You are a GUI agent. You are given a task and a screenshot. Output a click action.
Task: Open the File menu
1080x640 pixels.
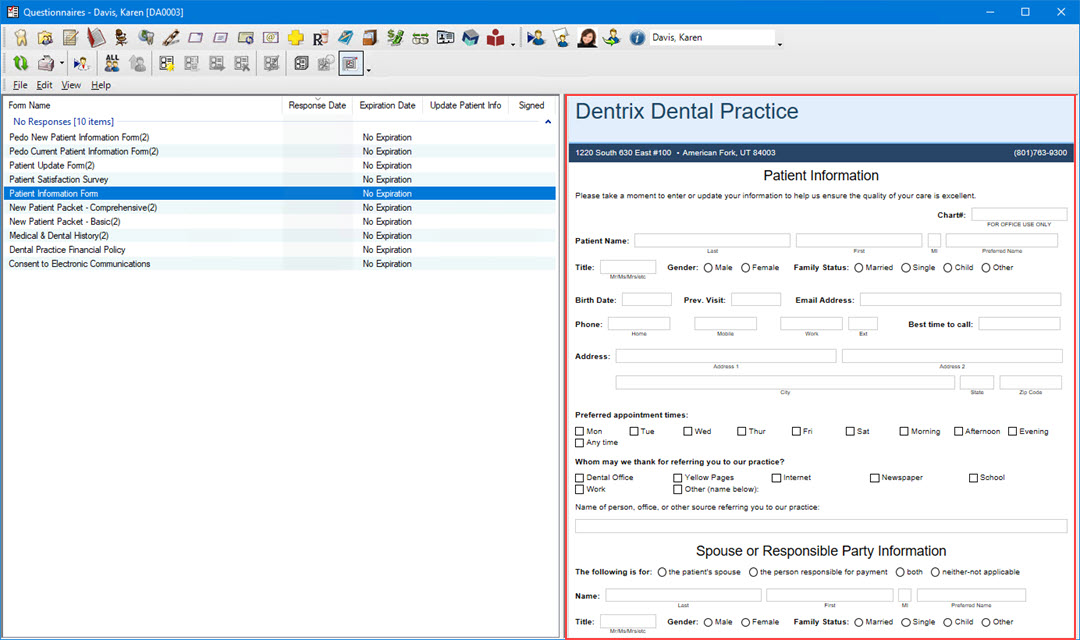[20, 86]
